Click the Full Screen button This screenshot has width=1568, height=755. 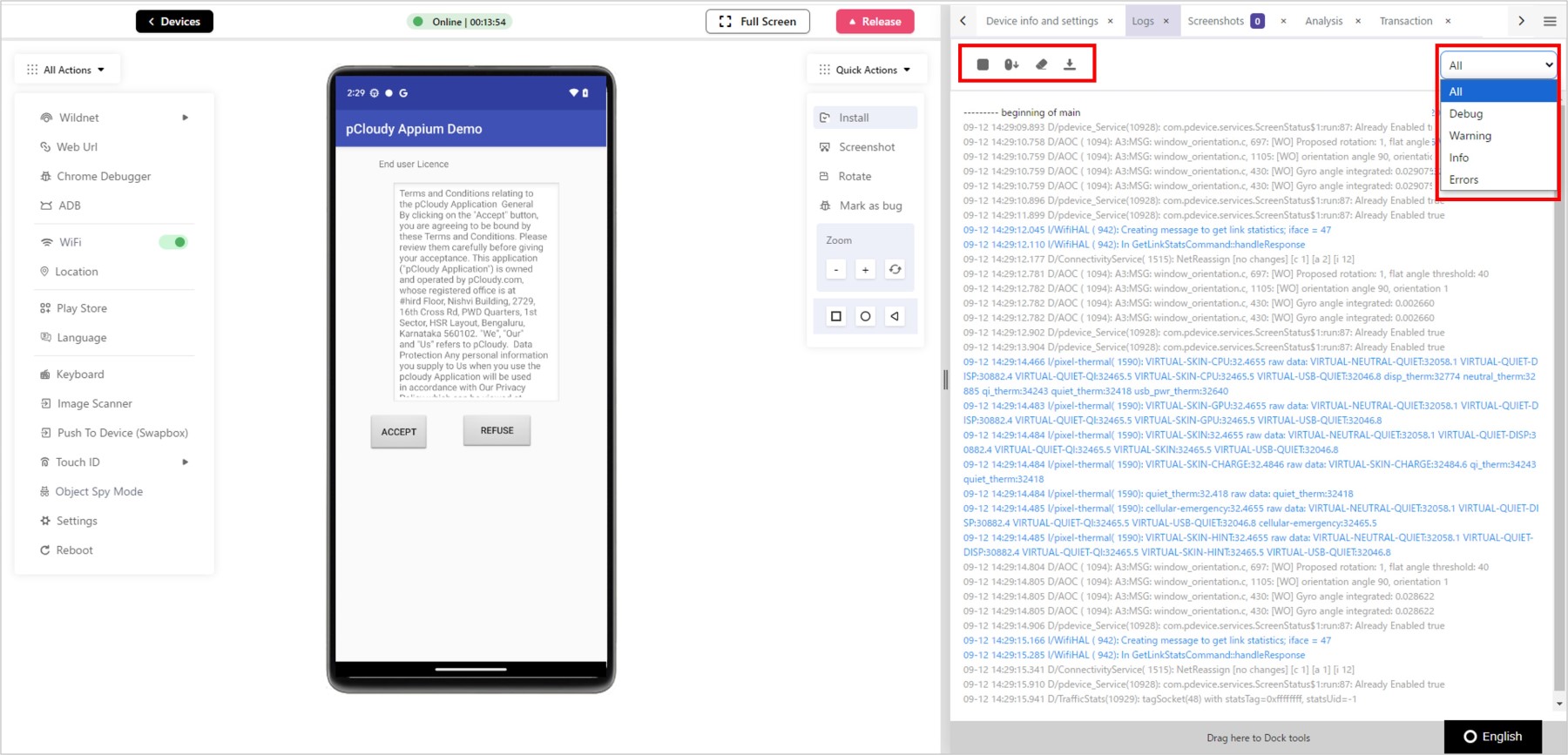pyautogui.click(x=758, y=22)
